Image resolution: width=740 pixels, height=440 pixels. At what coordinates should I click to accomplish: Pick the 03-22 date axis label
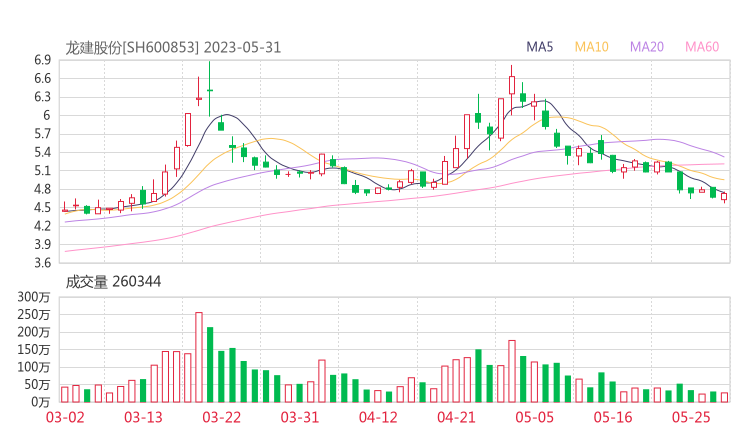[221, 416]
